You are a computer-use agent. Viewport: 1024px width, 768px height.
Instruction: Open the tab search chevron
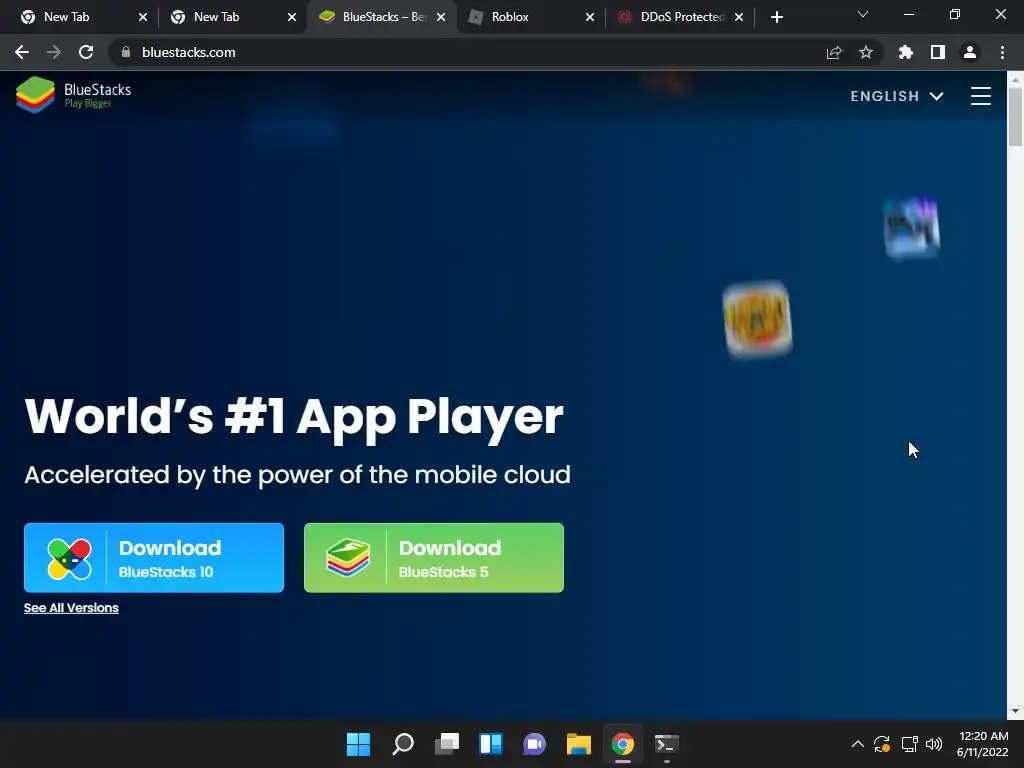click(x=863, y=14)
